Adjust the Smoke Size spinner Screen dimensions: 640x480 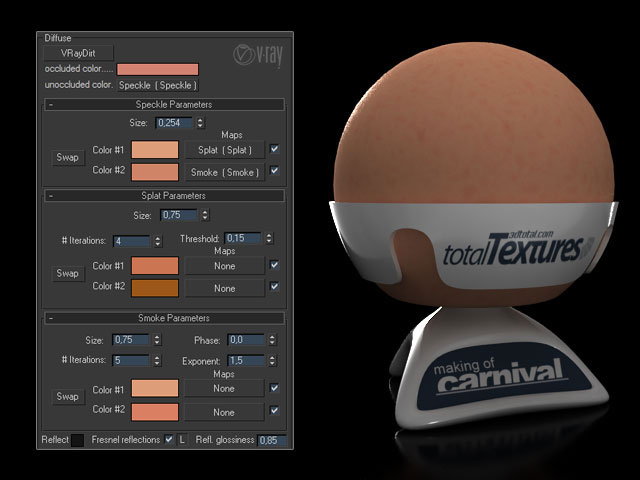157,340
